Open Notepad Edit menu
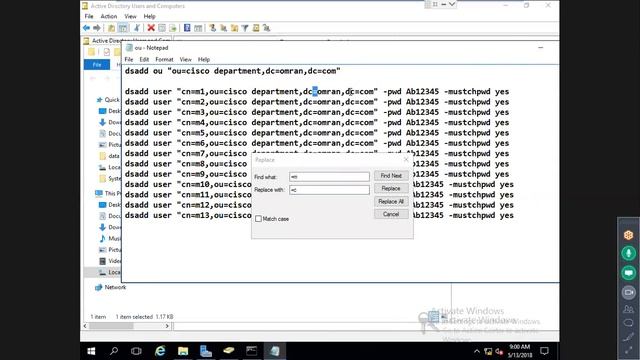Screen dimensions: 640x360 click(144, 60)
